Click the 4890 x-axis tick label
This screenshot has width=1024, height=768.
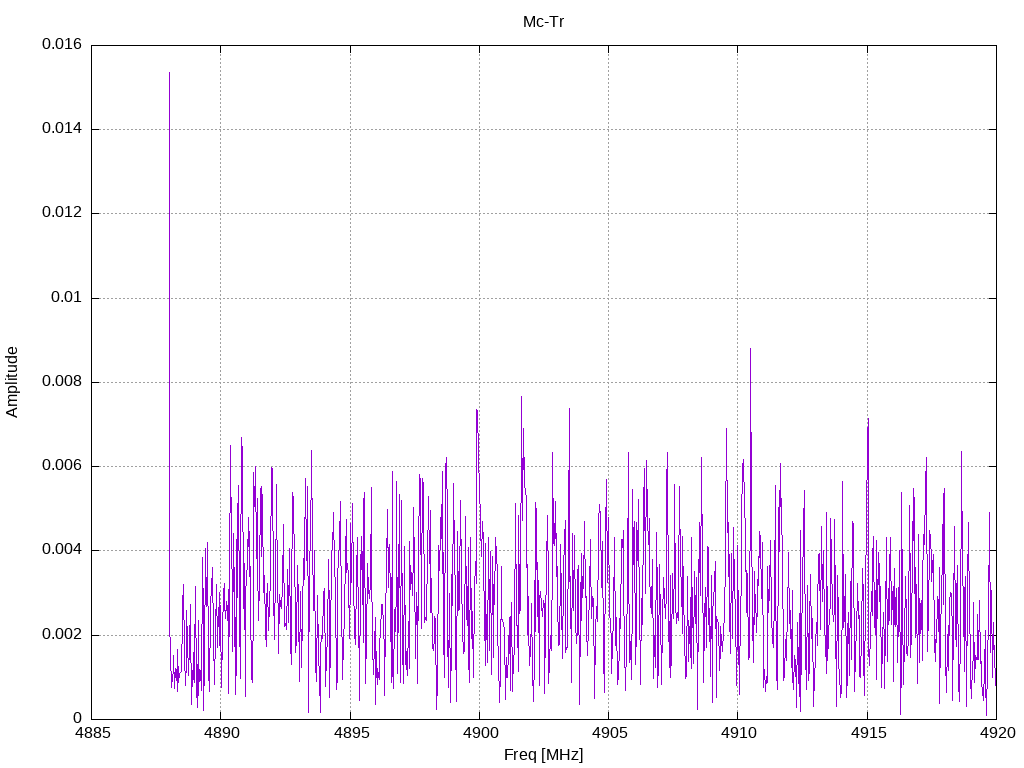221,733
